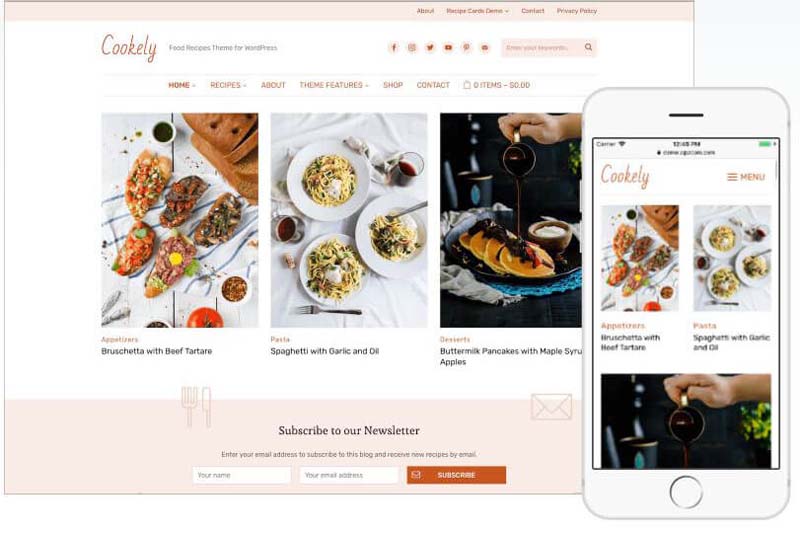Image resolution: width=800 pixels, height=533 pixels.
Task: Click the search magnifier icon
Action: pyautogui.click(x=588, y=47)
